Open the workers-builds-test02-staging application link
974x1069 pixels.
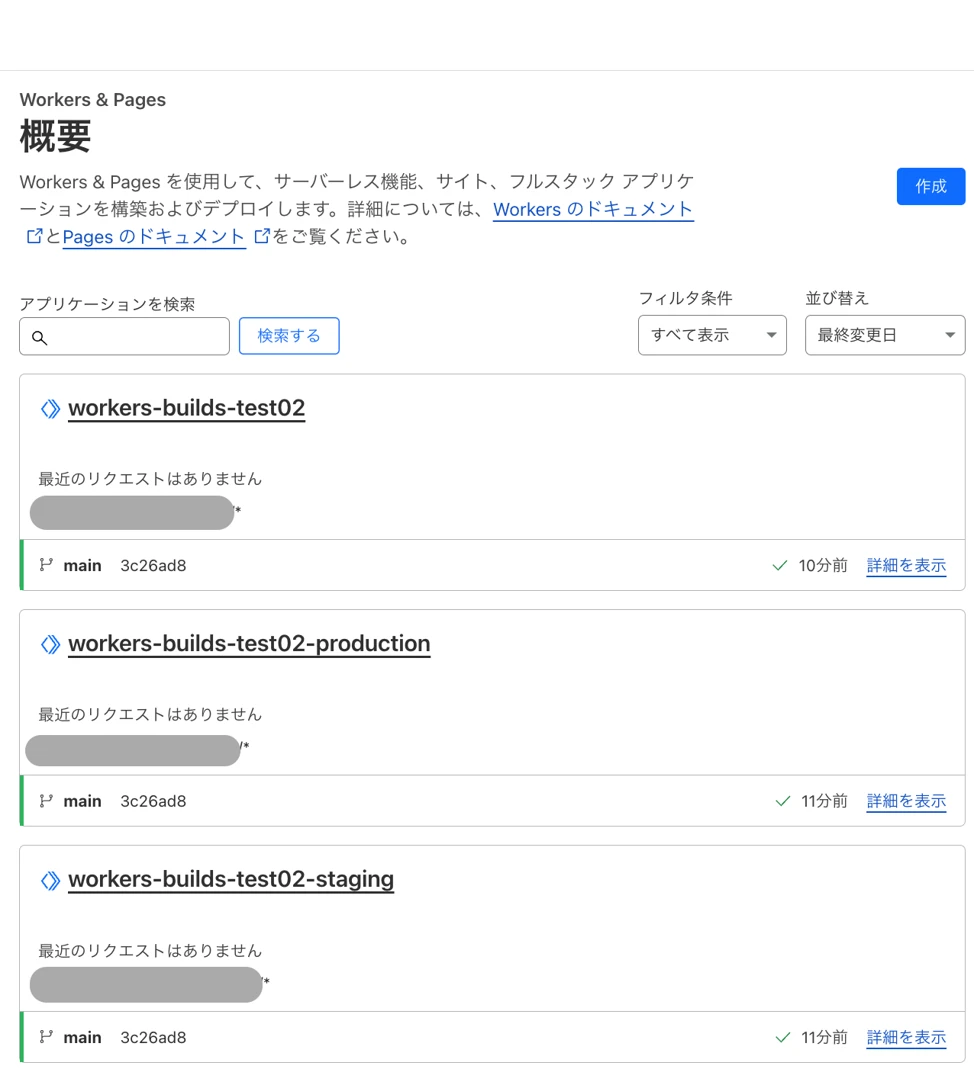[x=231, y=880]
